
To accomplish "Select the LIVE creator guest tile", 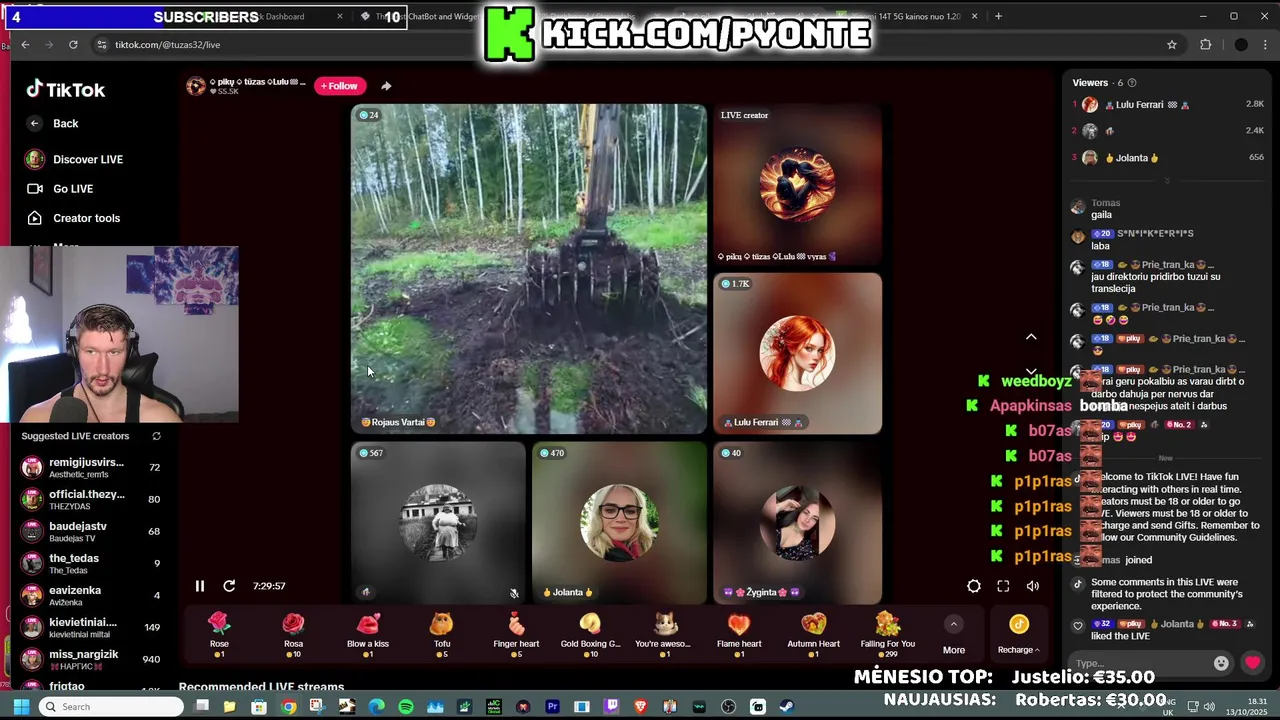I will pos(797,185).
